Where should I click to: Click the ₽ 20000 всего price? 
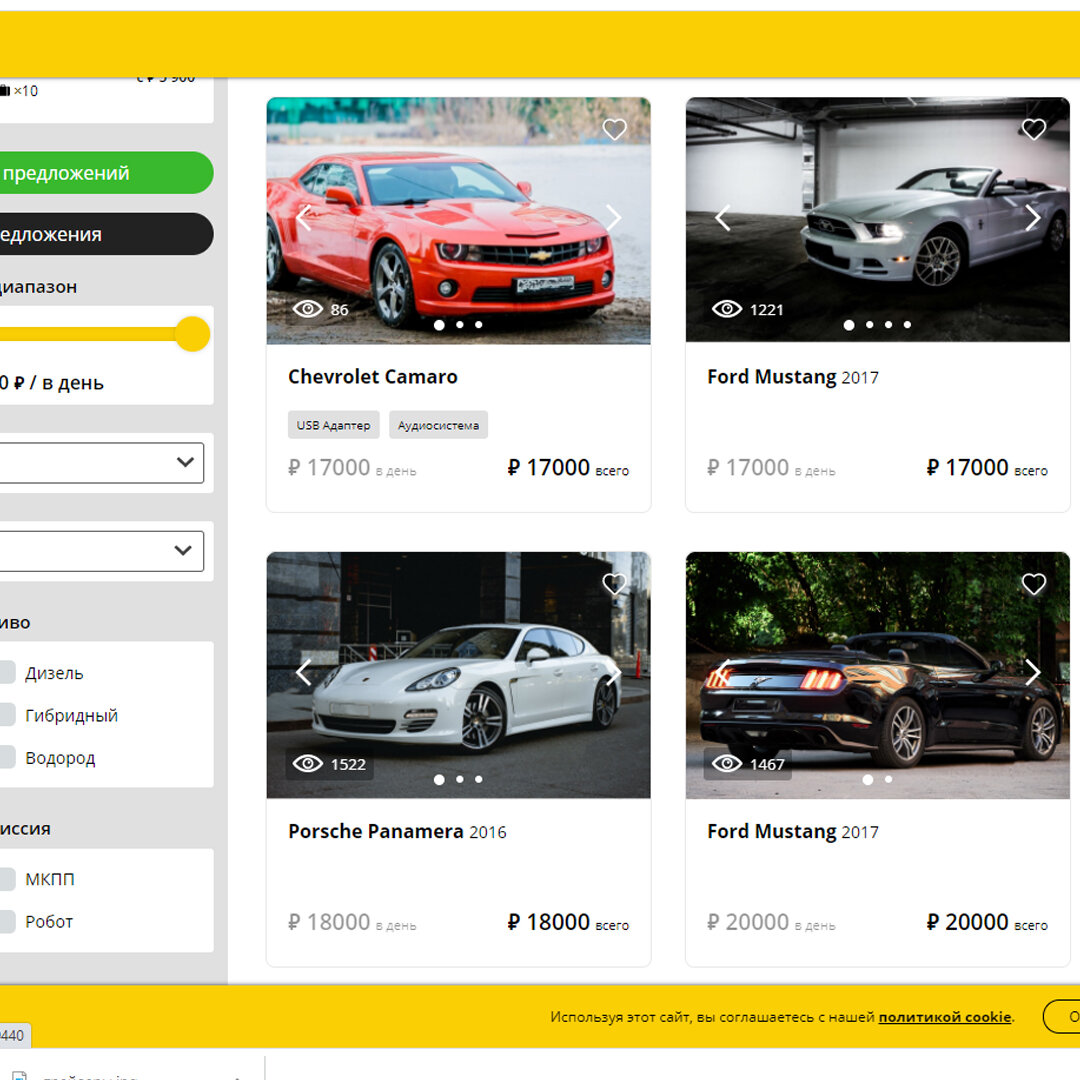tap(987, 922)
